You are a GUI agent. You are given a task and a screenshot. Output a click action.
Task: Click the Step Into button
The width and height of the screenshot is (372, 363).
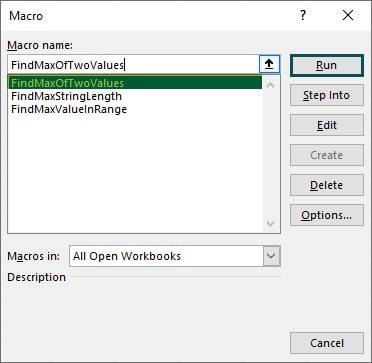[327, 95]
